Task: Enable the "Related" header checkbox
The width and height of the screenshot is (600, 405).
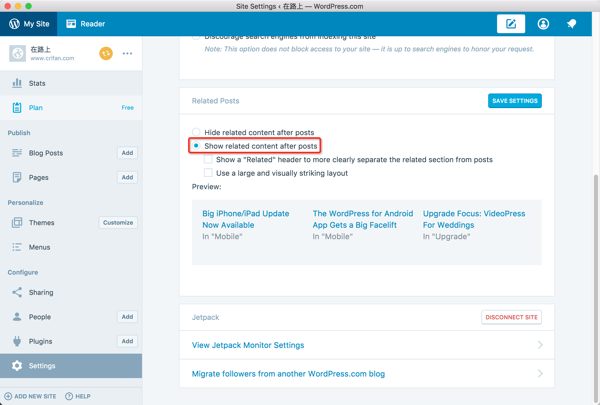Action: coord(208,159)
